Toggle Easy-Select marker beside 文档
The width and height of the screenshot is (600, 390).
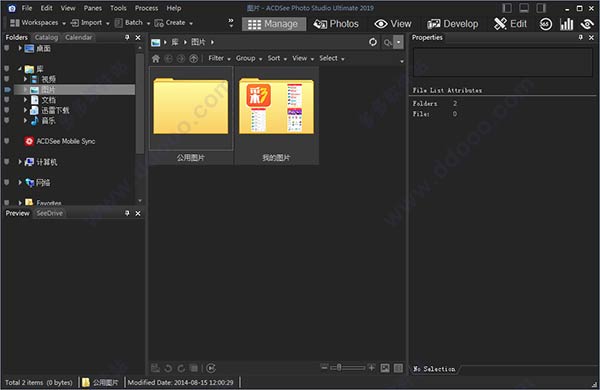pyautogui.click(x=7, y=100)
